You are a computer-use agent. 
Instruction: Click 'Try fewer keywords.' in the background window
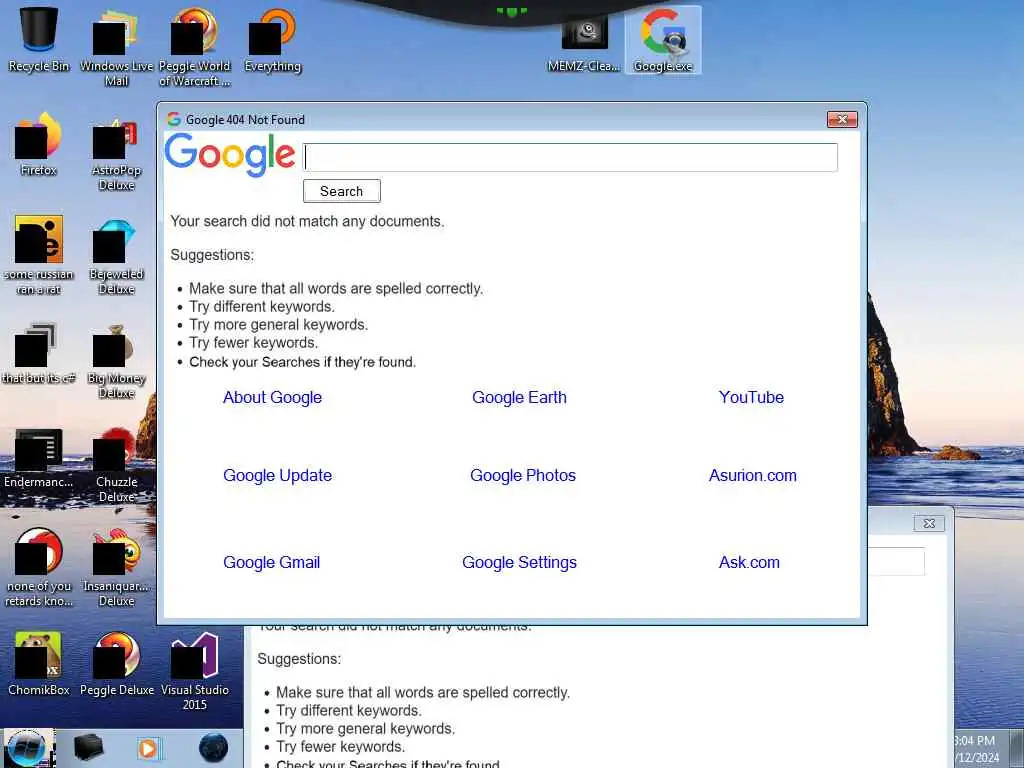tap(341, 746)
